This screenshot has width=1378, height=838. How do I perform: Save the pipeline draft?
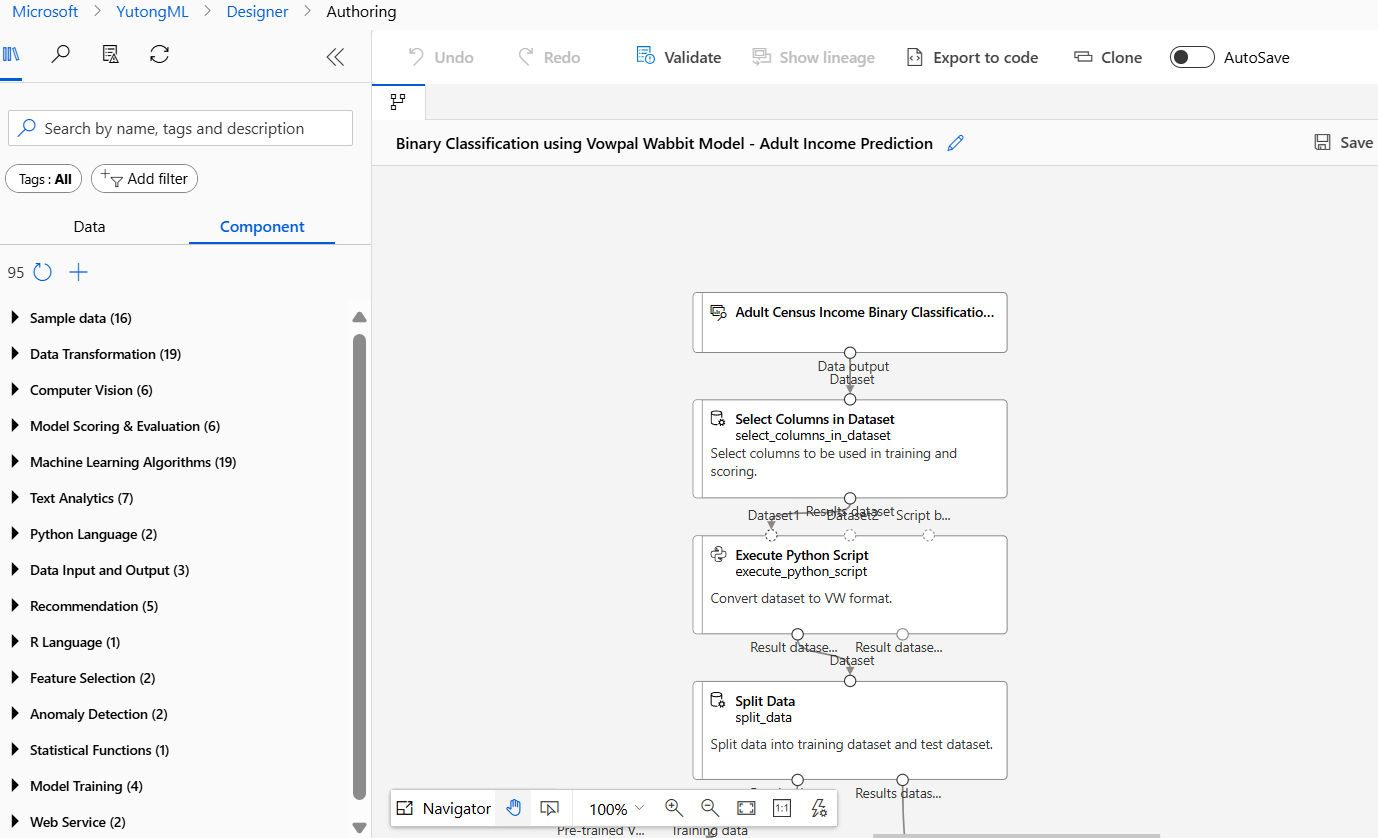[x=1344, y=142]
